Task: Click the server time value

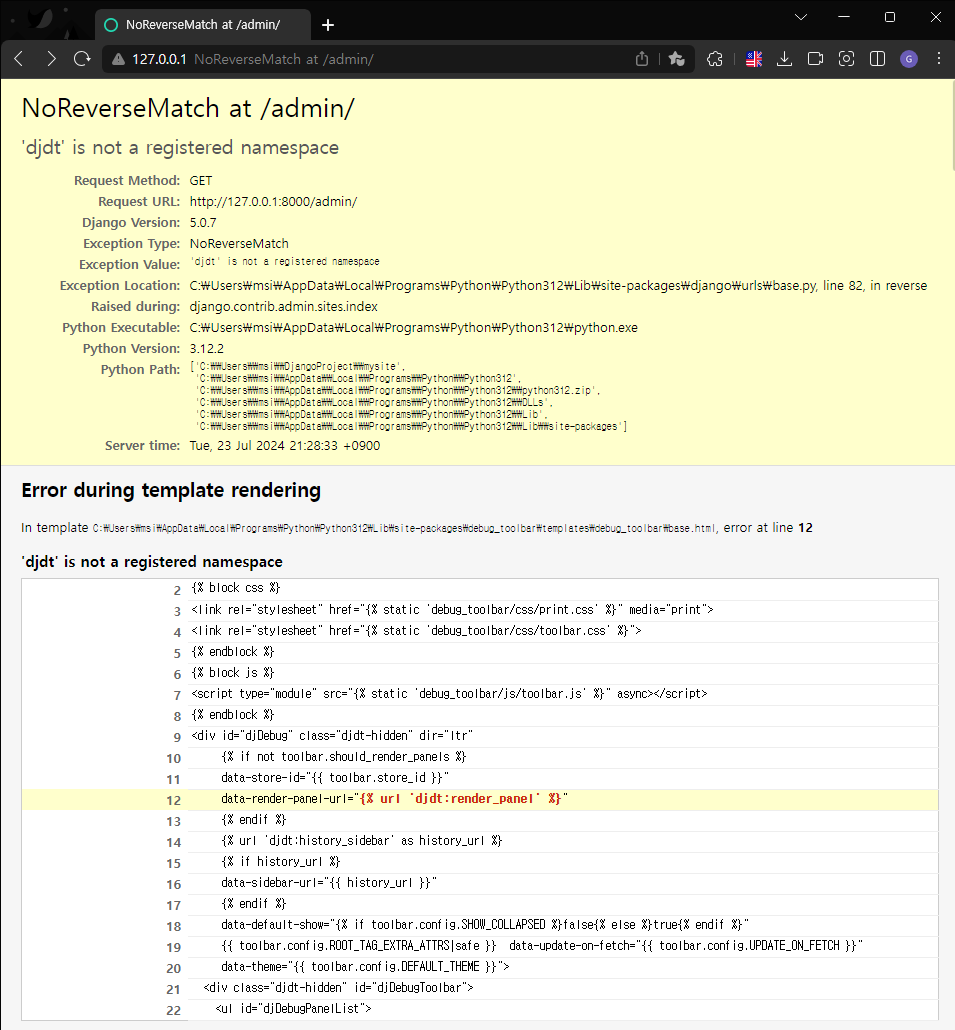Action: (x=285, y=446)
